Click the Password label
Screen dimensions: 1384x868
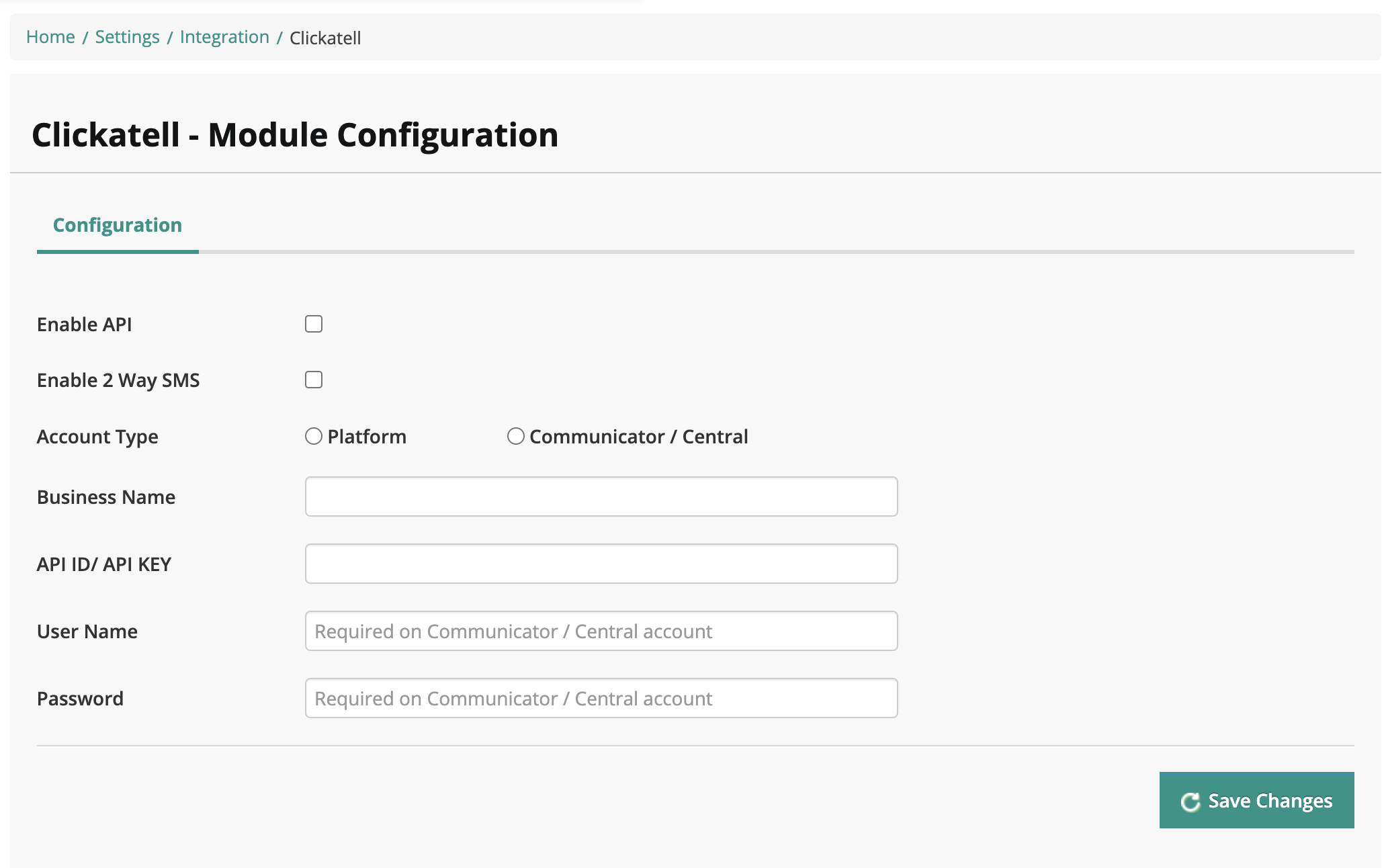pos(80,699)
